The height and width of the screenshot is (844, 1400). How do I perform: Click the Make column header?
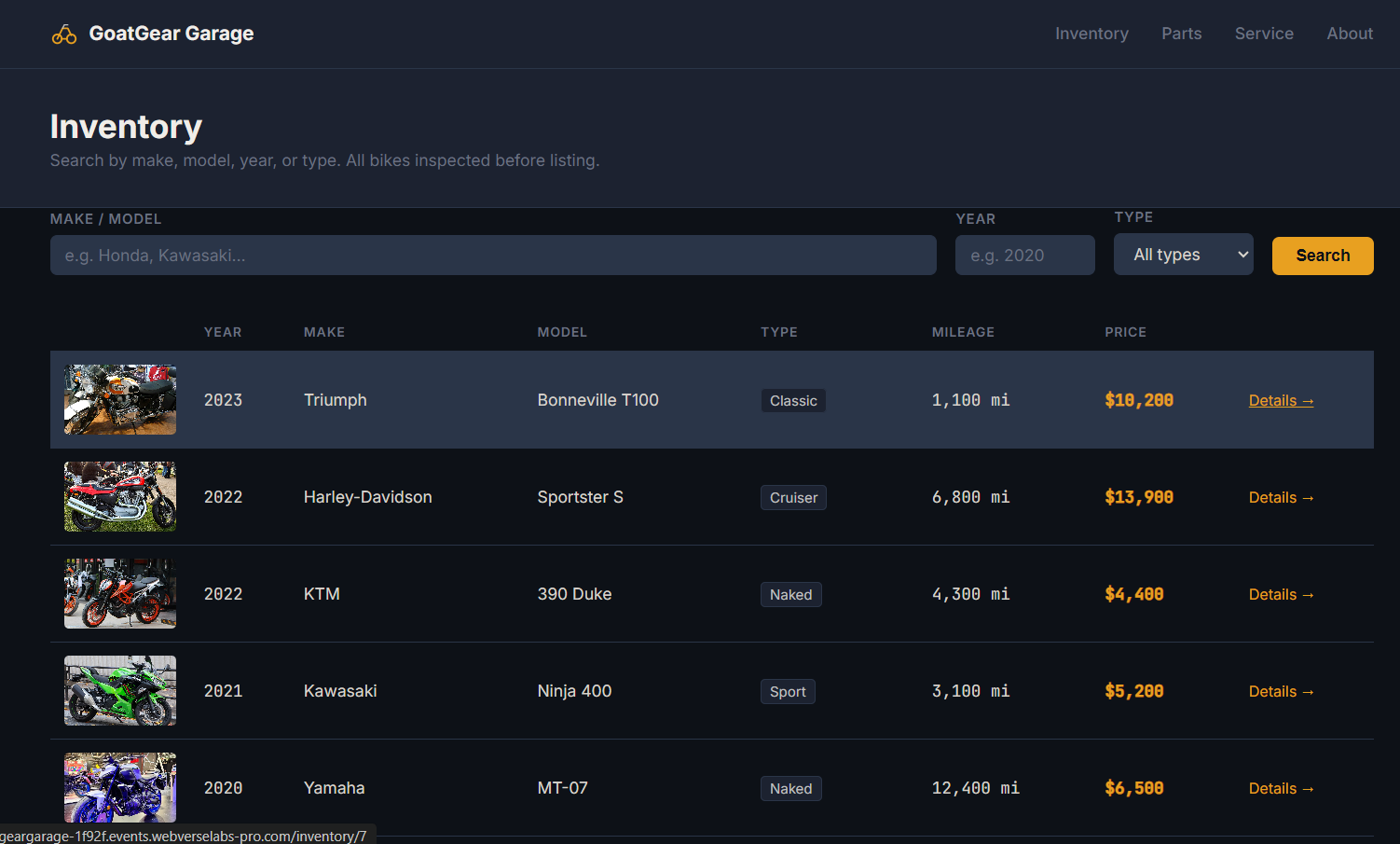[x=324, y=332]
